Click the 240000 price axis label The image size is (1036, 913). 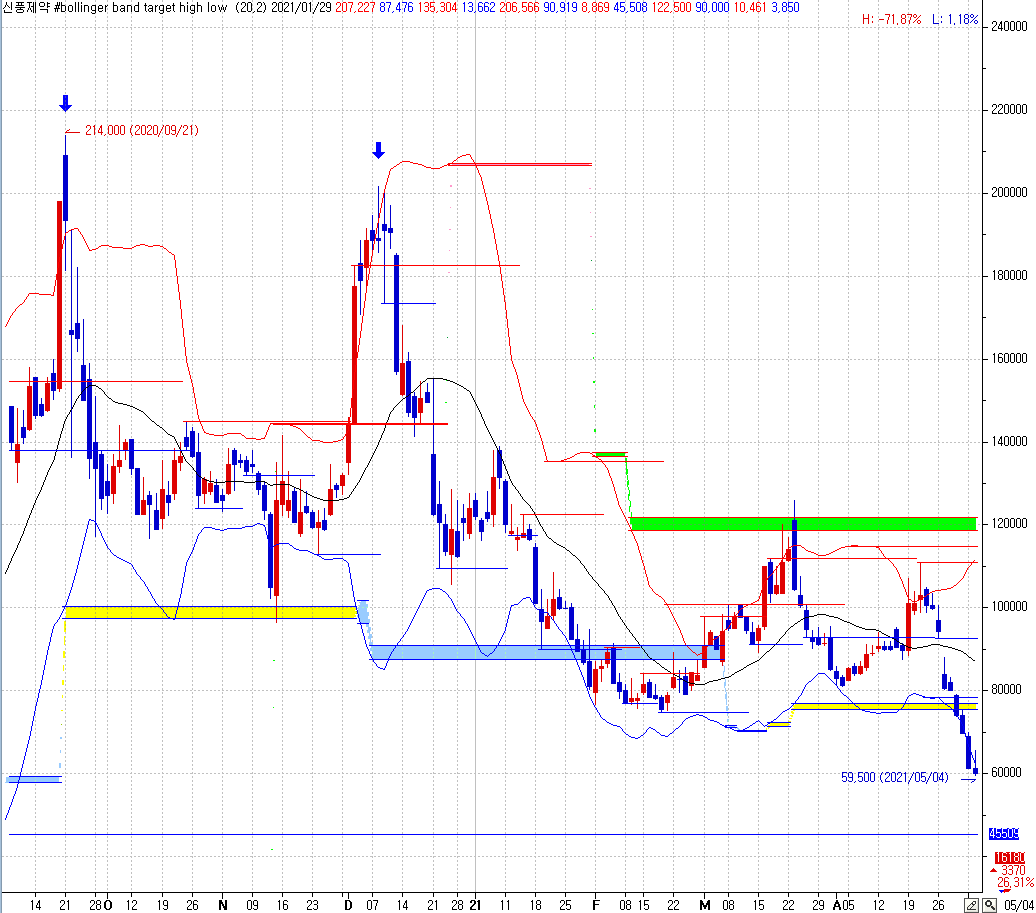click(1009, 26)
